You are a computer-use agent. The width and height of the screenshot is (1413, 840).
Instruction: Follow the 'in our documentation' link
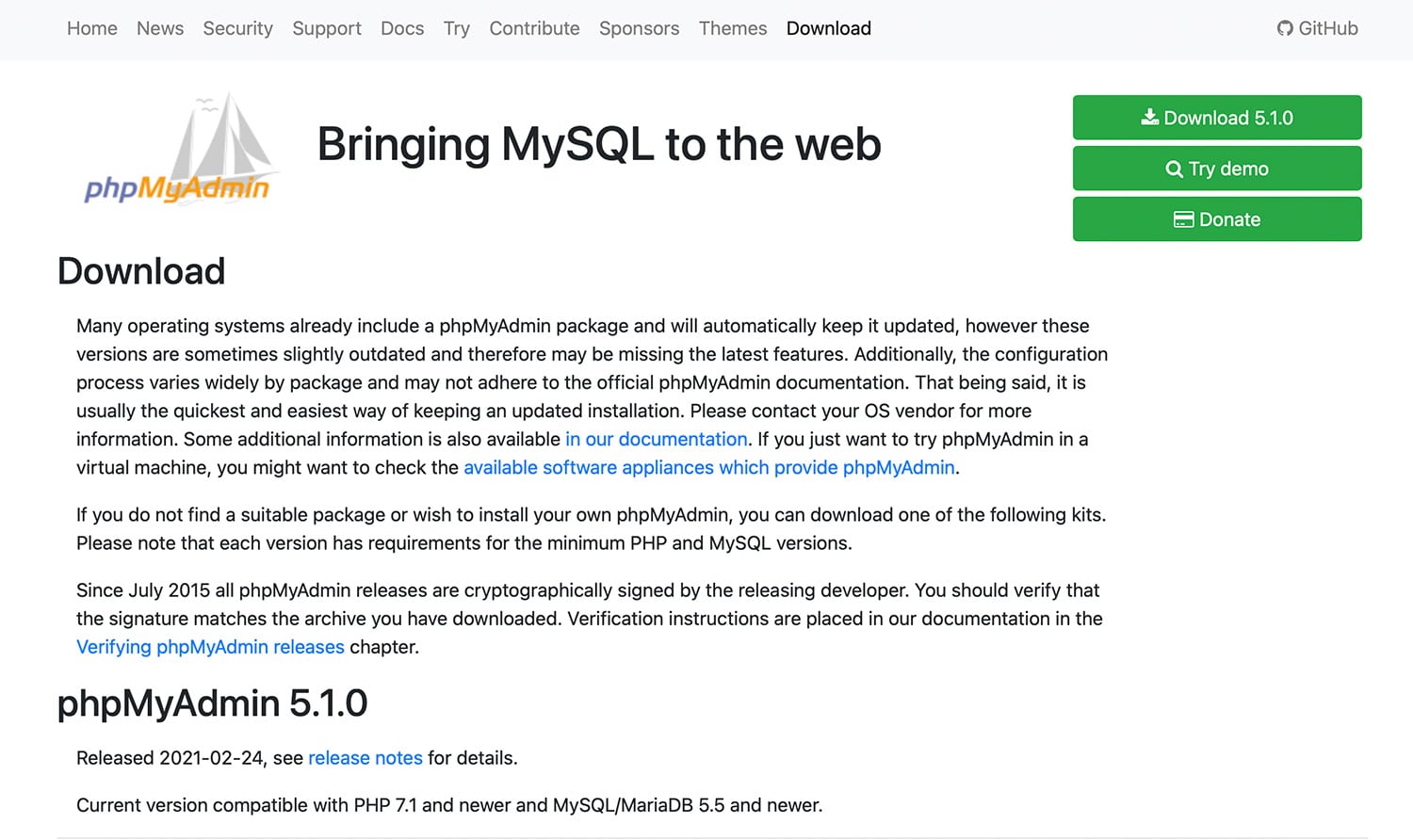pos(656,439)
